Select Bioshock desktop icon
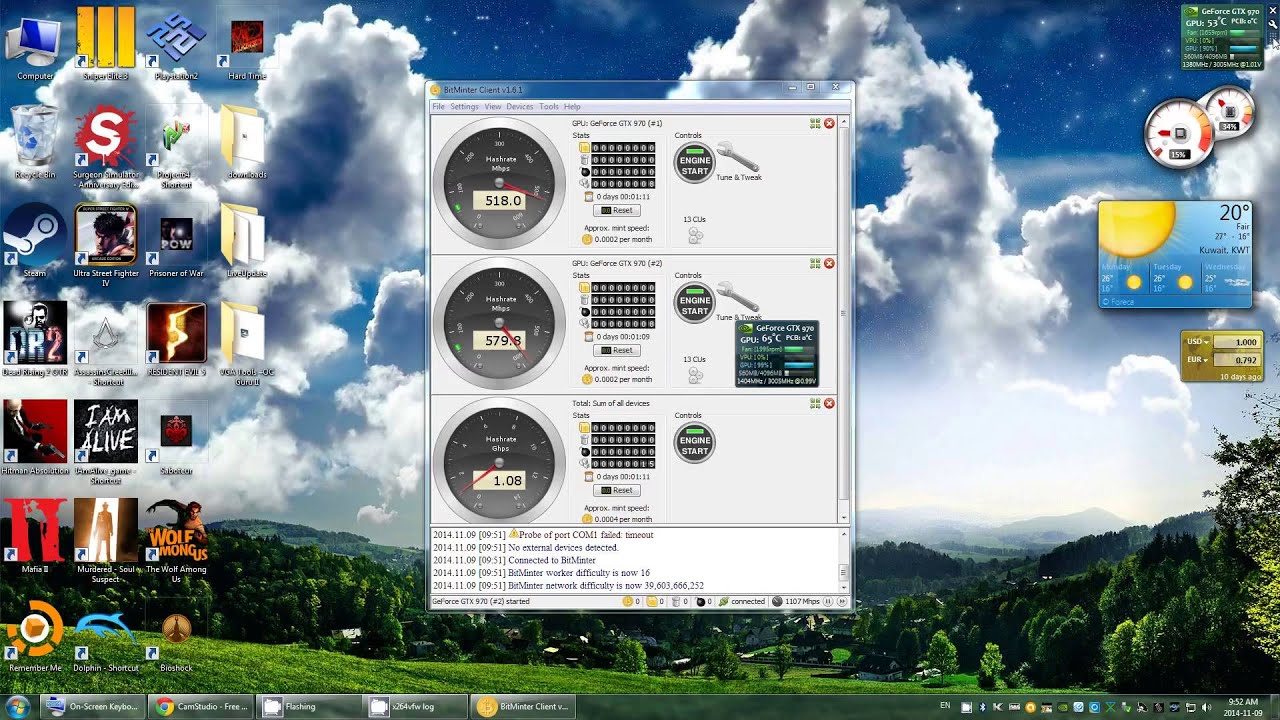Image resolution: width=1280 pixels, height=720 pixels. (x=177, y=640)
